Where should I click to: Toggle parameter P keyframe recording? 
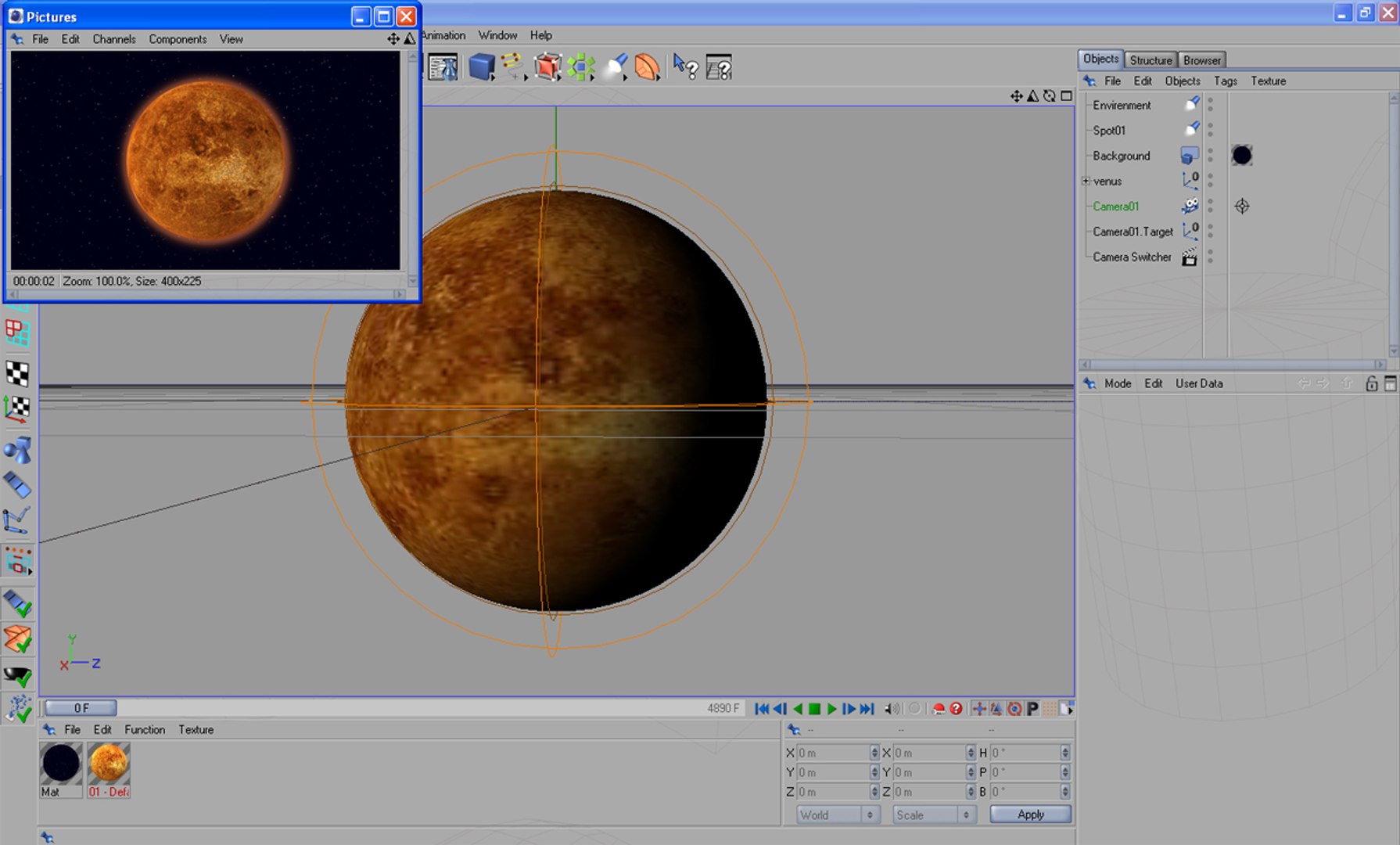point(1032,709)
